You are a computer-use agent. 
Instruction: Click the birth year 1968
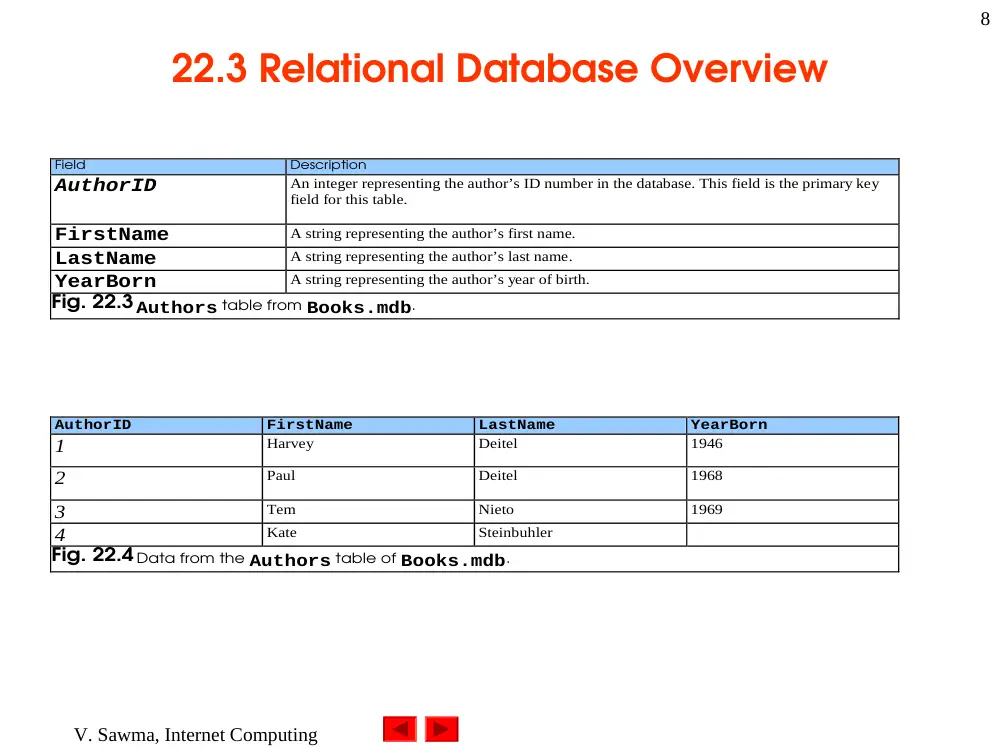click(707, 476)
